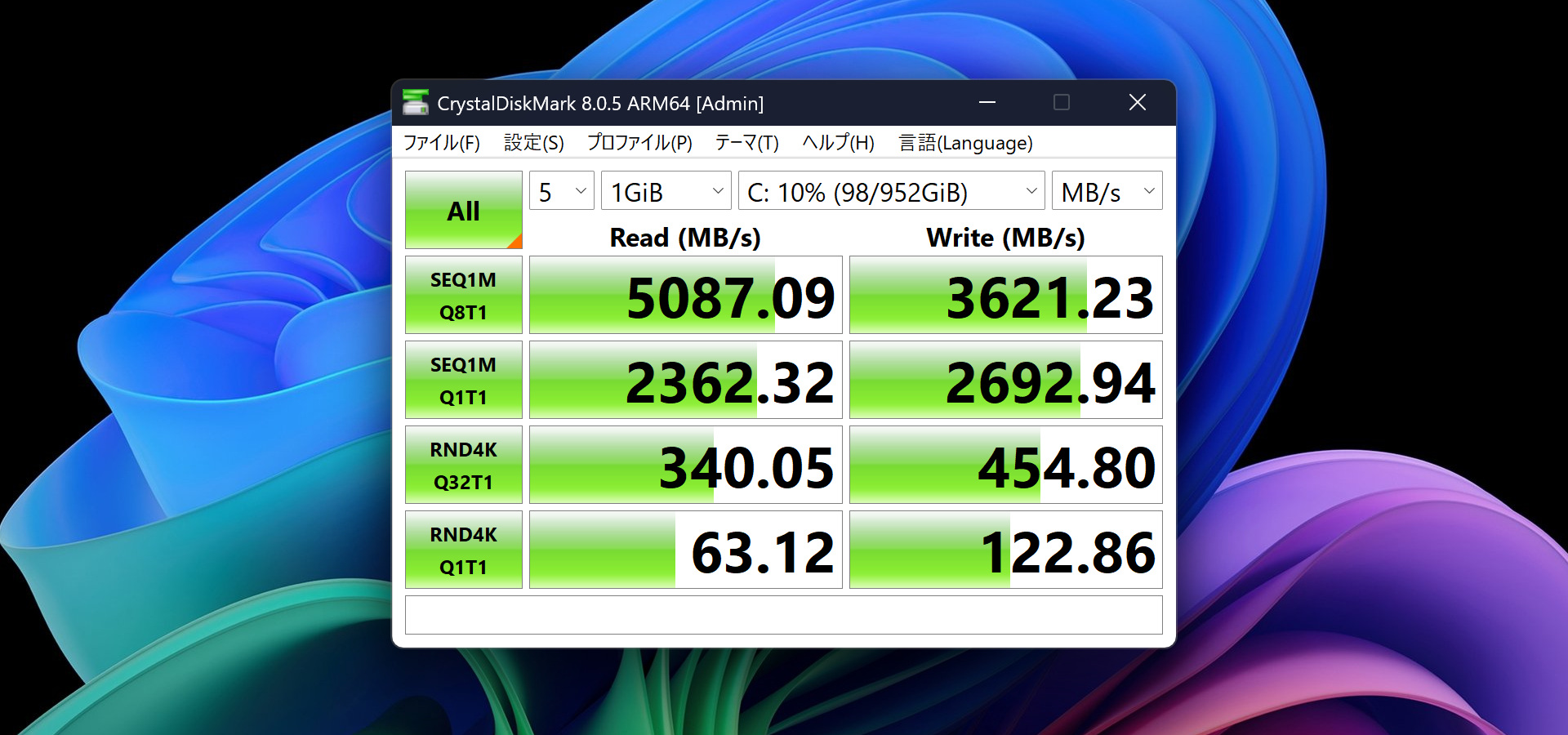Run all benchmarks with the All button
The height and width of the screenshot is (735, 1568).
464,210
